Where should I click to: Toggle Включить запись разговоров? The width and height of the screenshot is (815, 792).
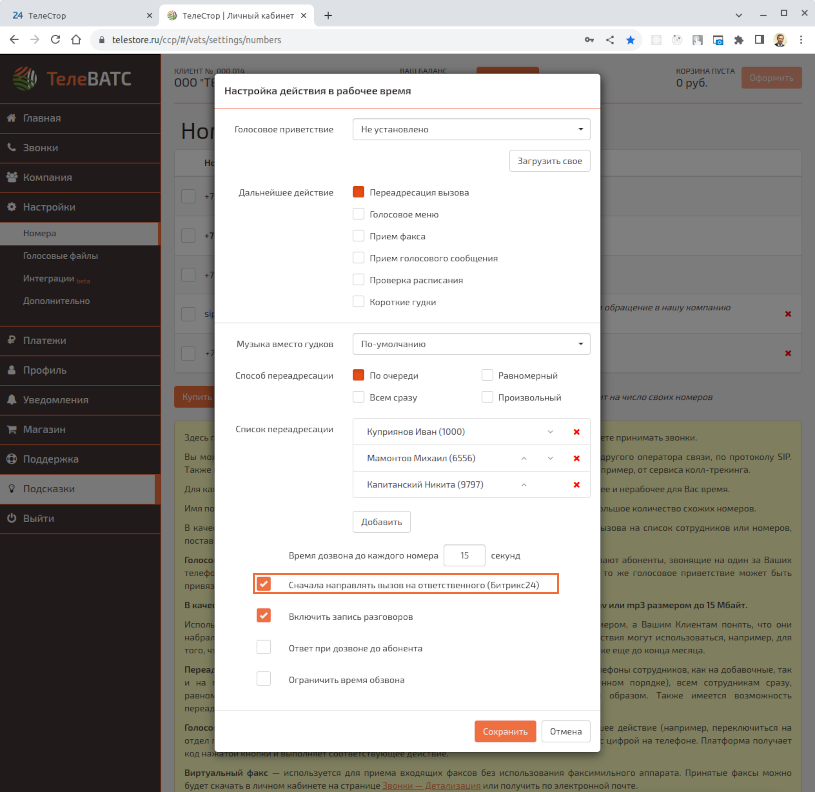coord(264,616)
